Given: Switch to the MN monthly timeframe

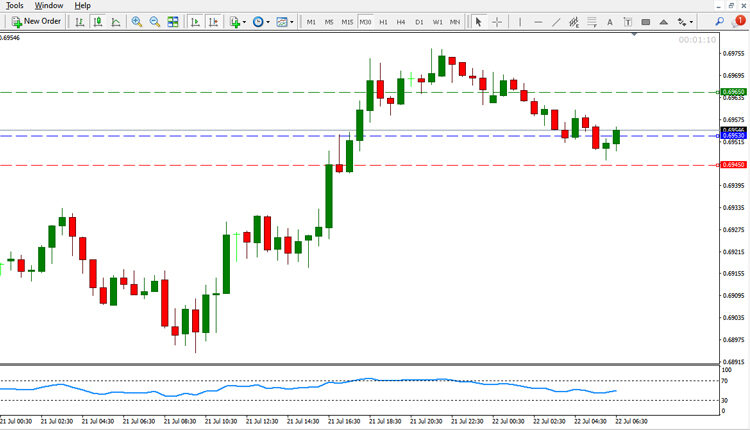Looking at the screenshot, I should [455, 22].
